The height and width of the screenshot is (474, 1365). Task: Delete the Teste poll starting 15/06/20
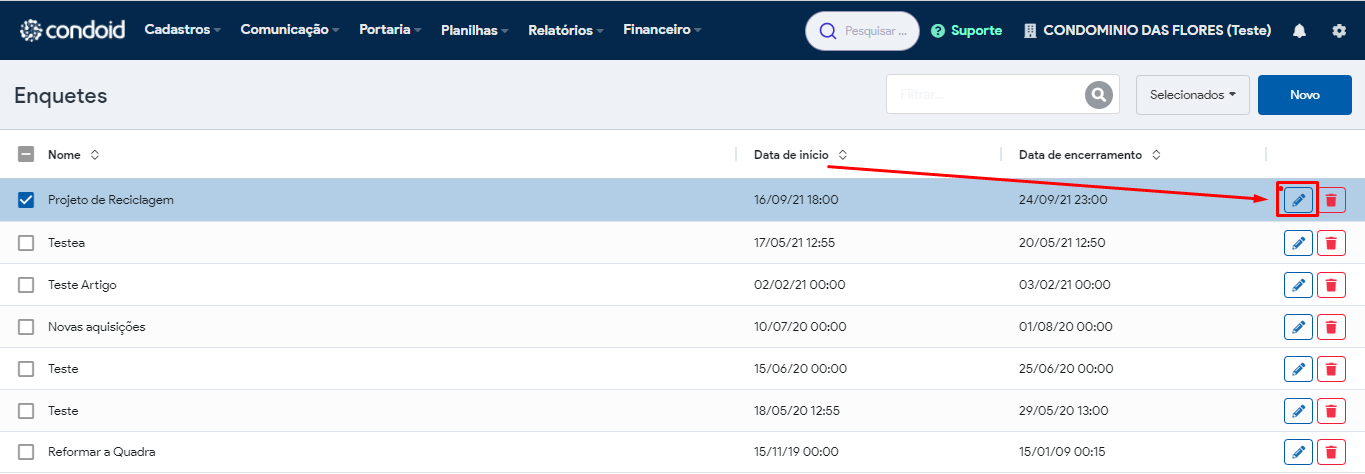point(1331,369)
